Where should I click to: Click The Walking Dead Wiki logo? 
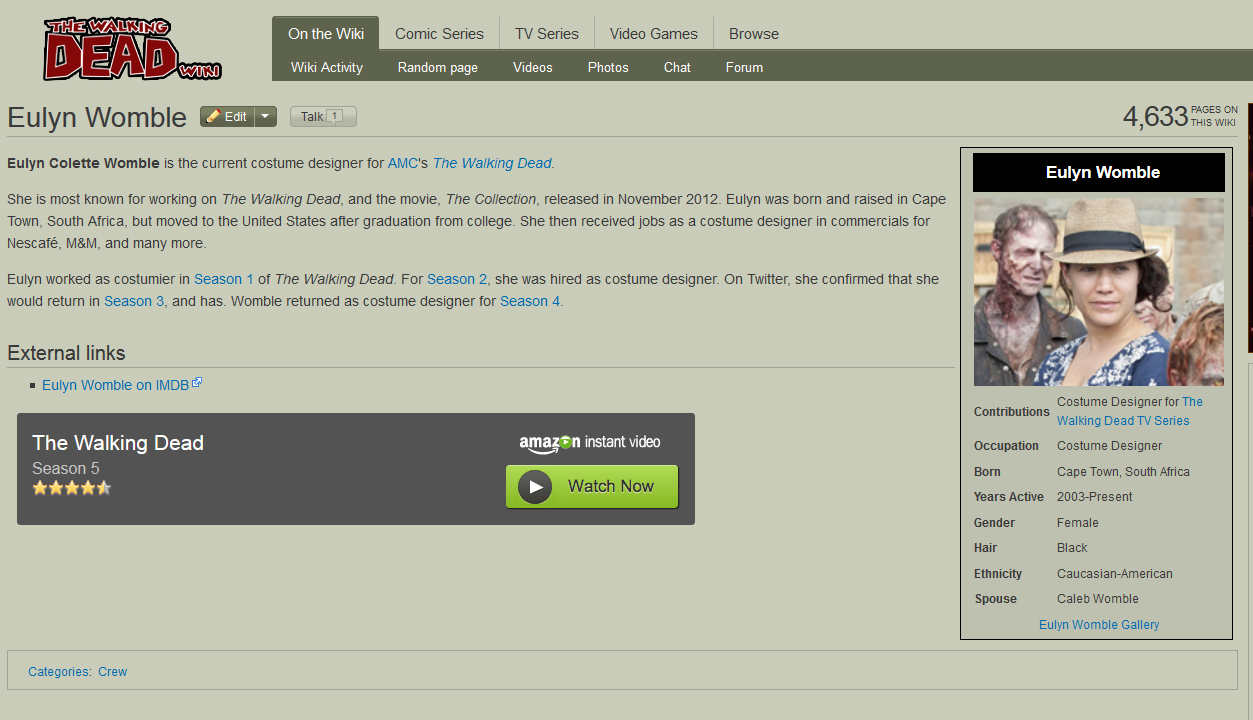pyautogui.click(x=131, y=48)
